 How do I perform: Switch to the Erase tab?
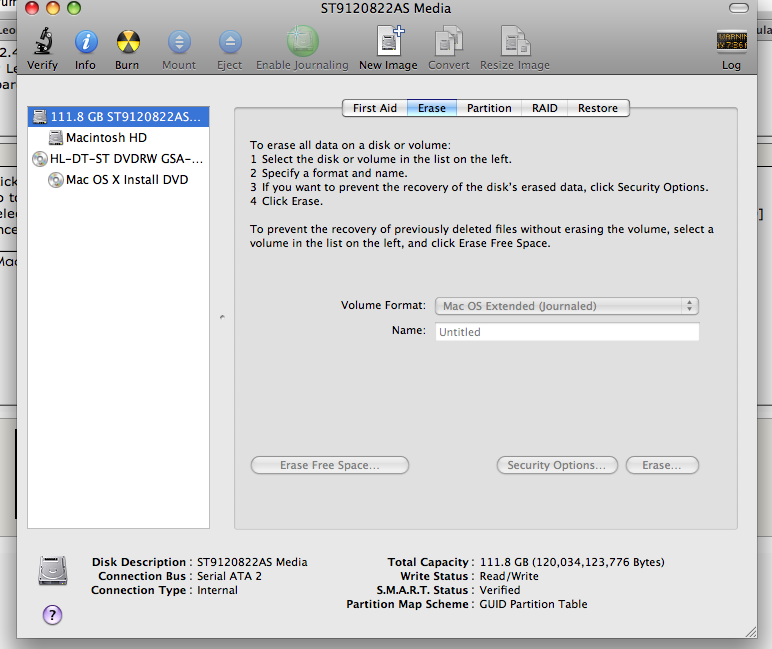(x=432, y=108)
